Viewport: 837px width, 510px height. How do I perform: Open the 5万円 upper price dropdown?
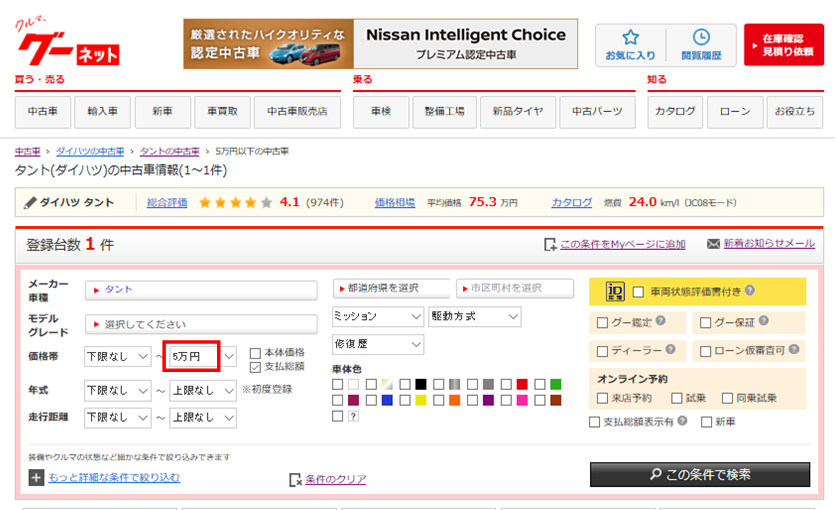(202, 357)
